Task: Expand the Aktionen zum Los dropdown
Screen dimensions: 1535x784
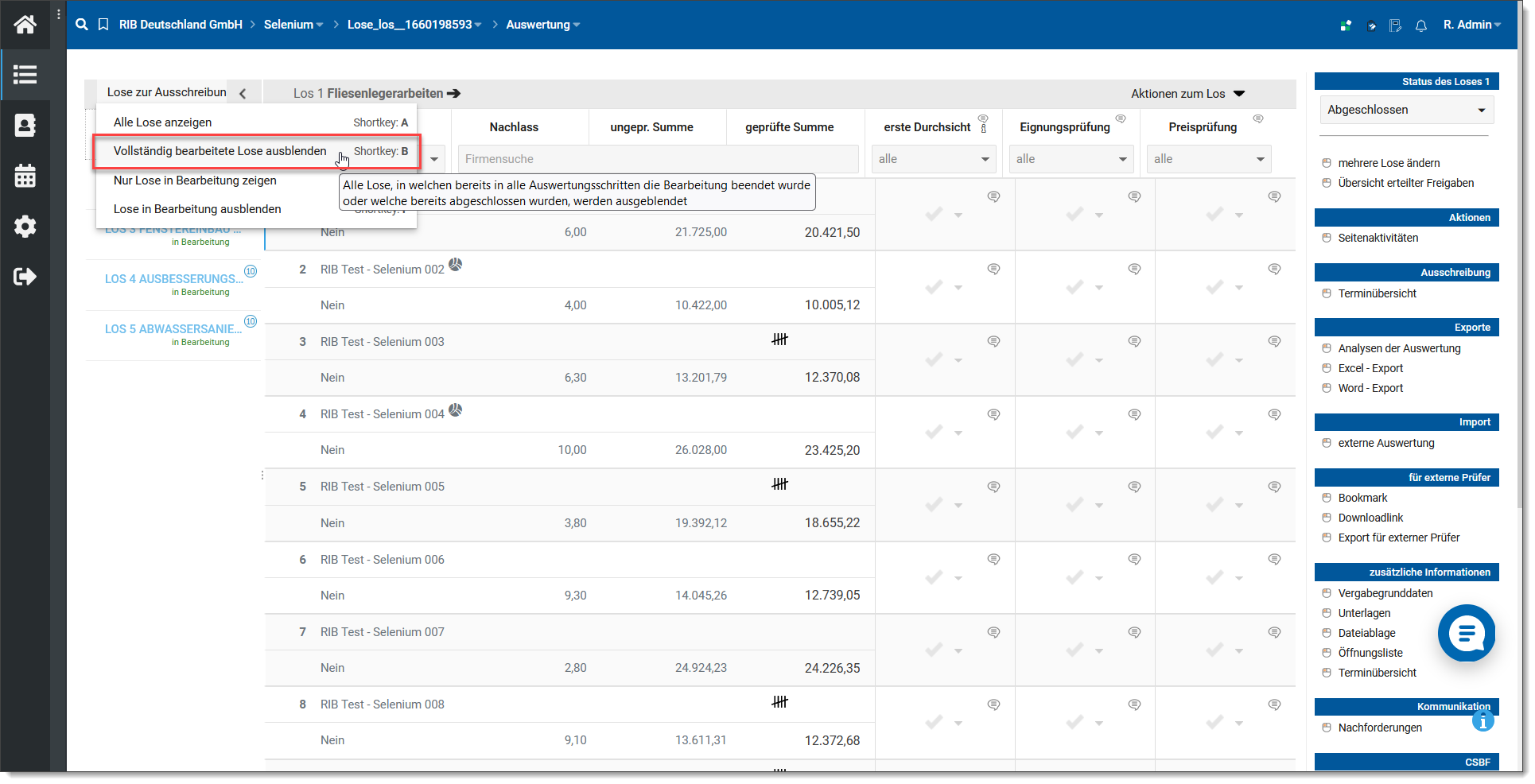Action: click(x=1188, y=94)
